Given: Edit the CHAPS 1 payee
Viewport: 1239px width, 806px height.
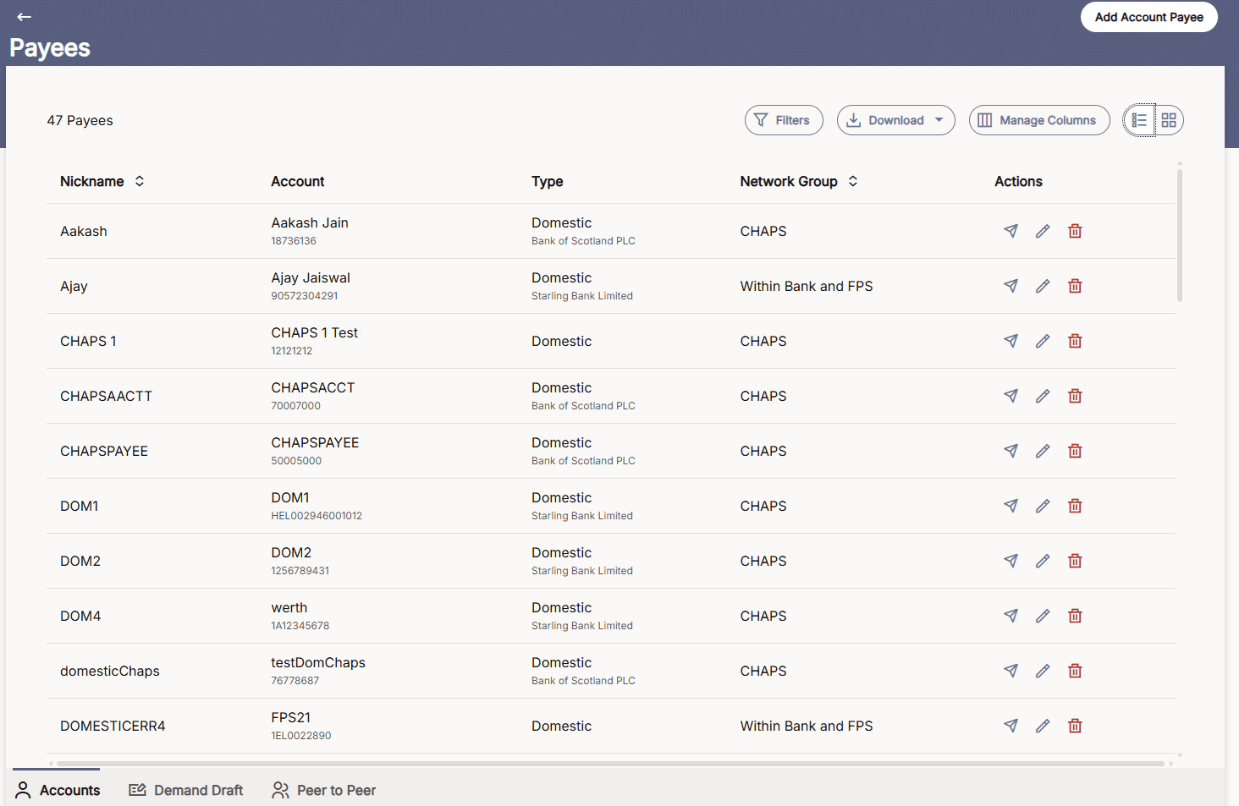Looking at the screenshot, I should 1043,341.
